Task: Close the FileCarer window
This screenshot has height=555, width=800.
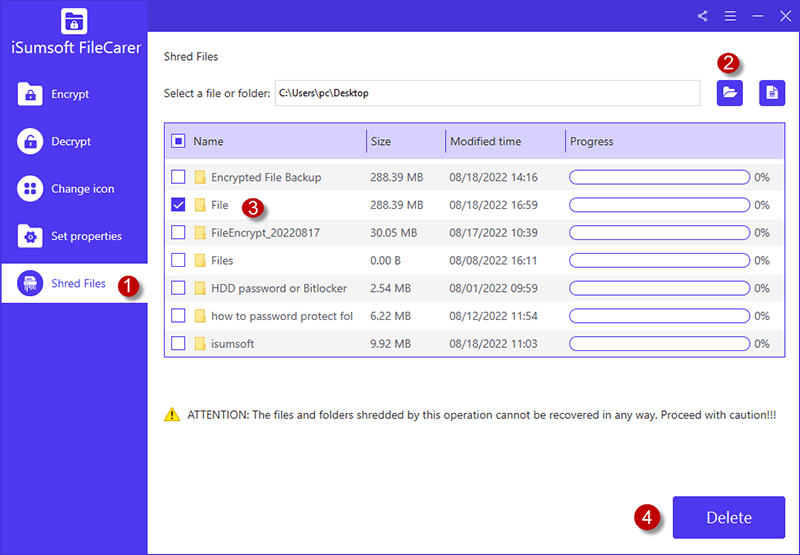Action: pyautogui.click(x=785, y=16)
